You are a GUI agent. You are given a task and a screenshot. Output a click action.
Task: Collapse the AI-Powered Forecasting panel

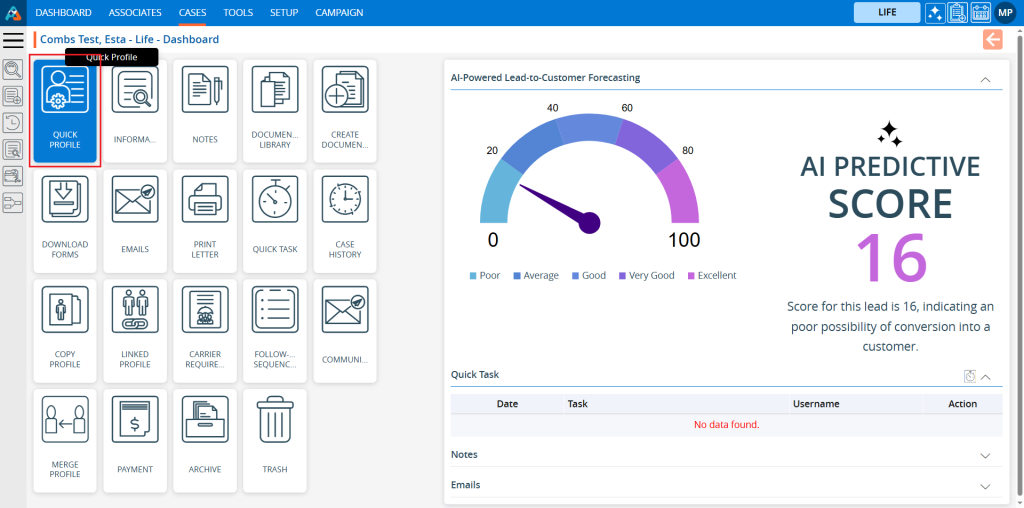tap(985, 79)
